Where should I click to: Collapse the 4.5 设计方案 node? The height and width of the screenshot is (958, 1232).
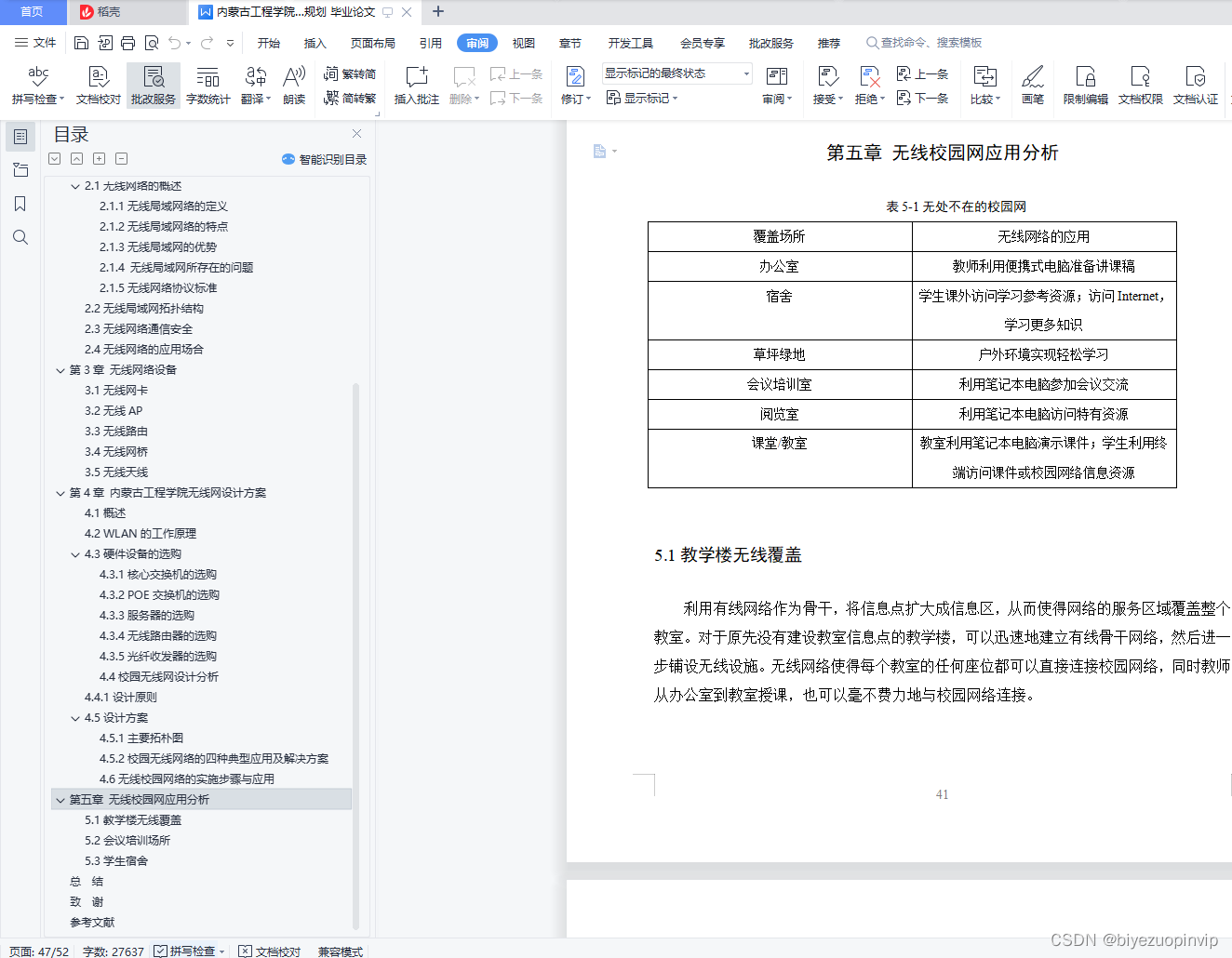pos(75,718)
